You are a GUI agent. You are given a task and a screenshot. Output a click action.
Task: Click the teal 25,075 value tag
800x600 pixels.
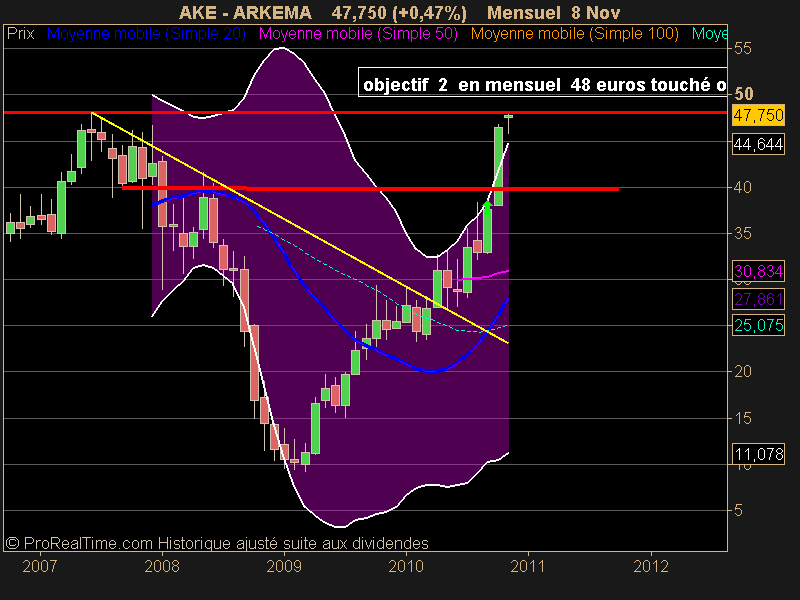click(758, 325)
